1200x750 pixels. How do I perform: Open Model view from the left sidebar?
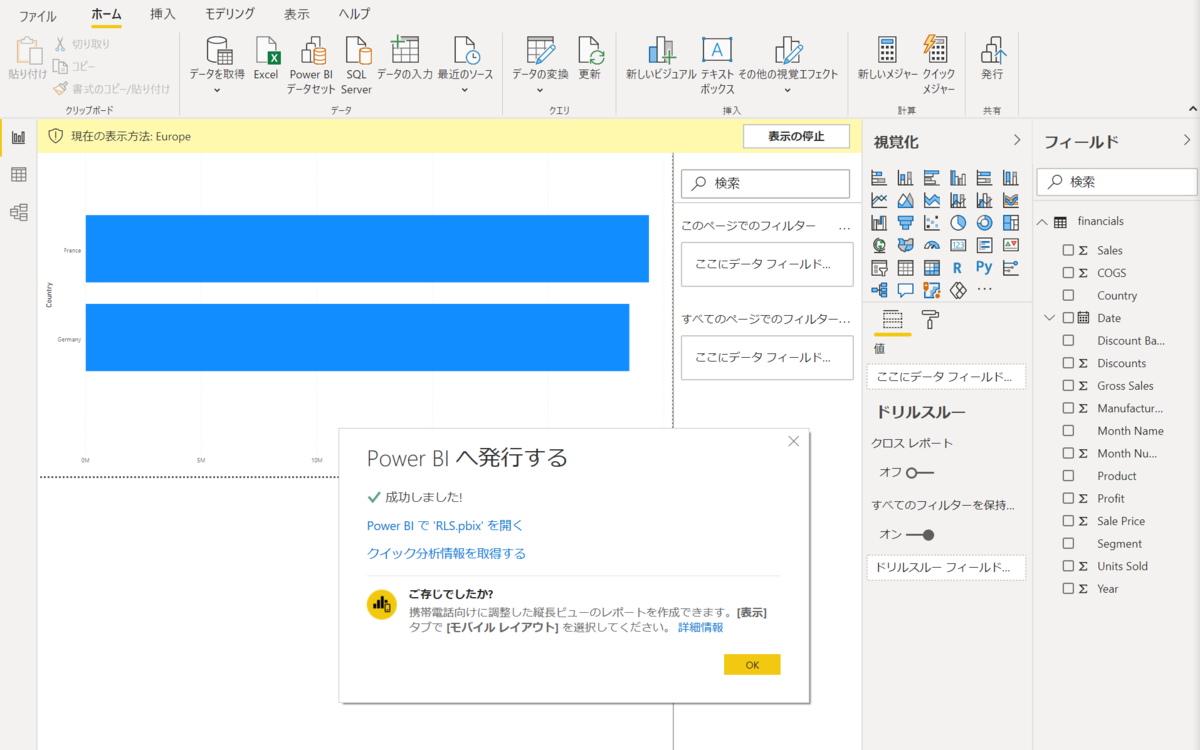point(17,211)
